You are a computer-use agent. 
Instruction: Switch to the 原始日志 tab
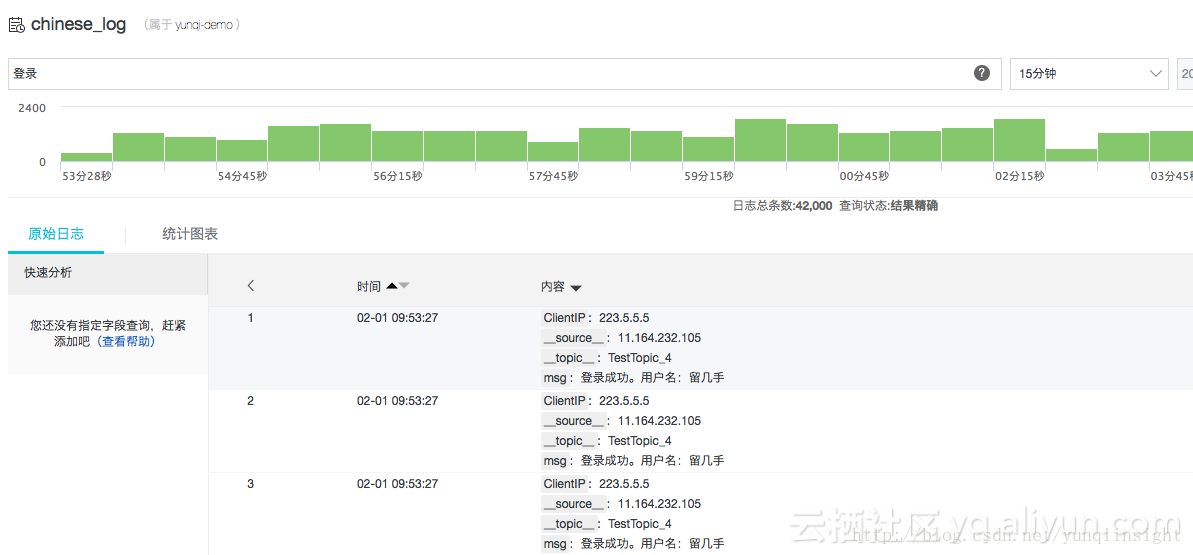[x=56, y=234]
